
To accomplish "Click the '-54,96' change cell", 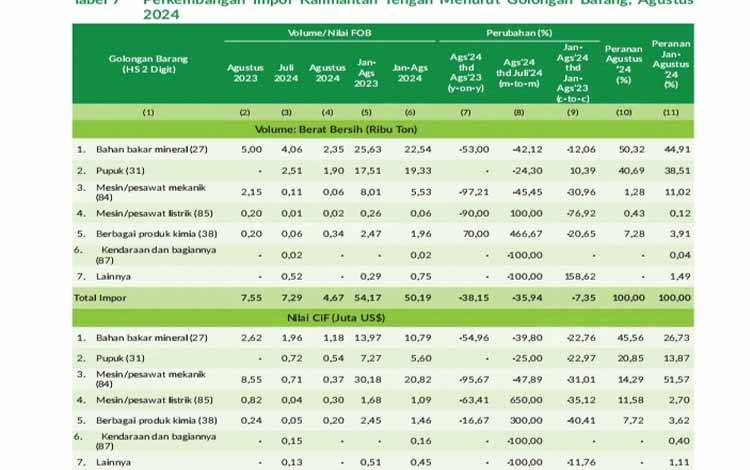I will pos(474,338).
